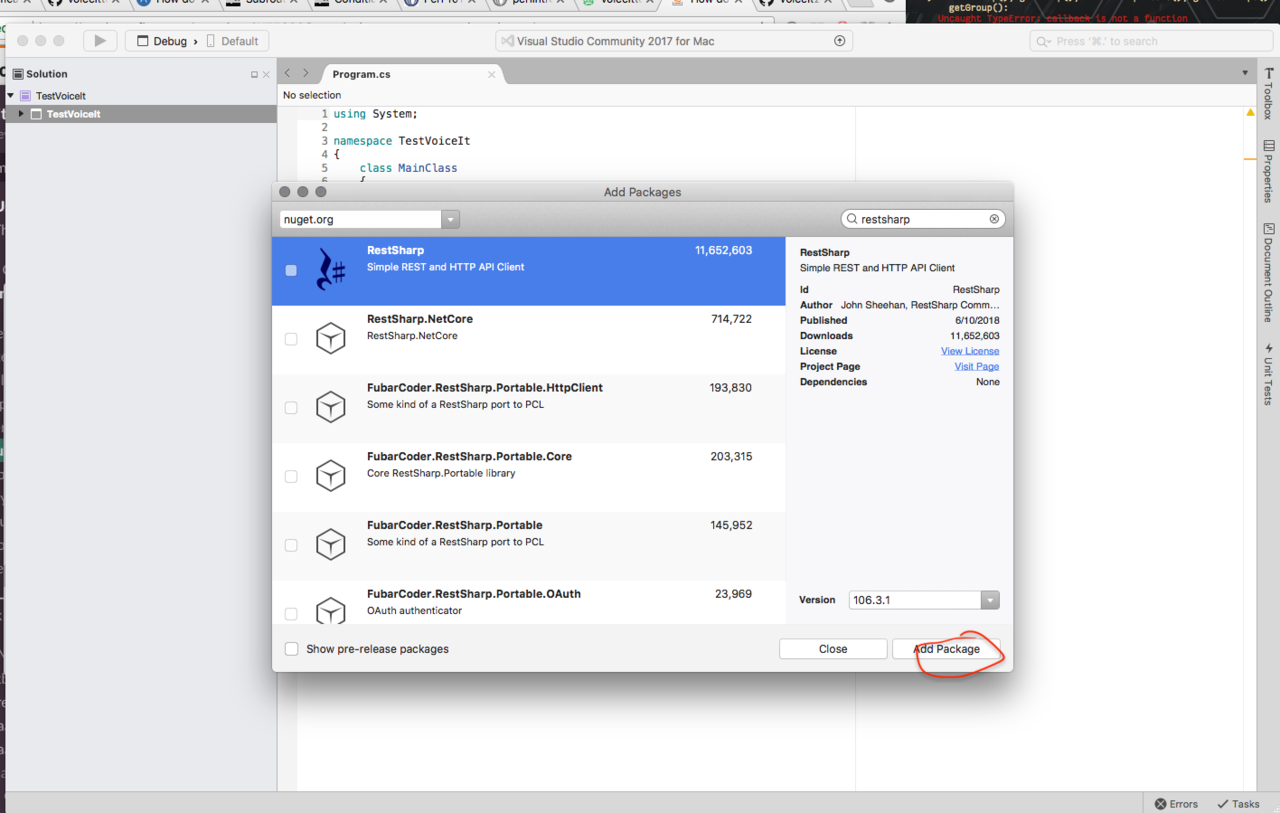Open the Errors pad in status bar
This screenshot has width=1280, height=813.
click(1176, 804)
